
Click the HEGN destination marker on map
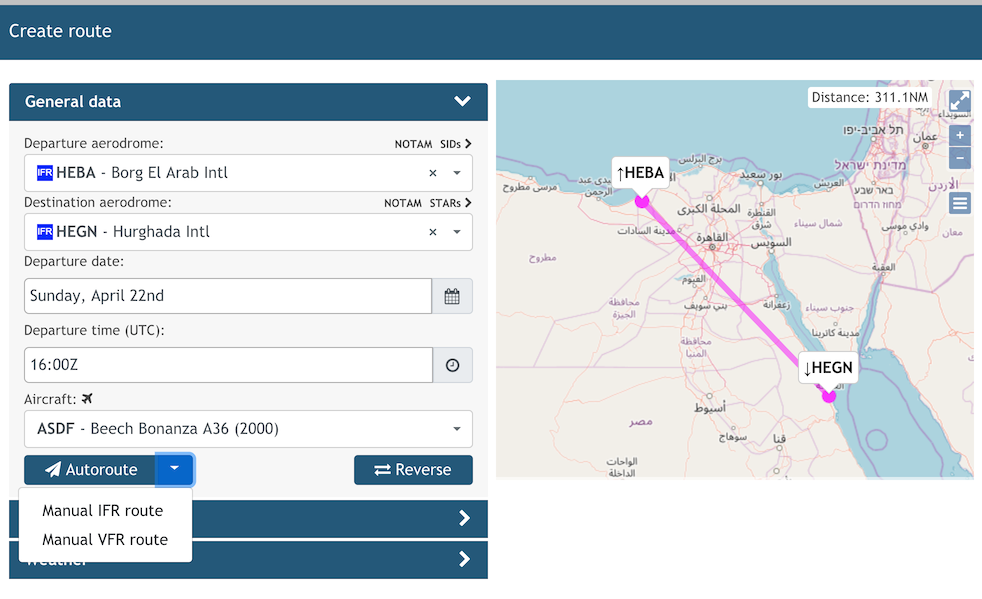(828, 396)
